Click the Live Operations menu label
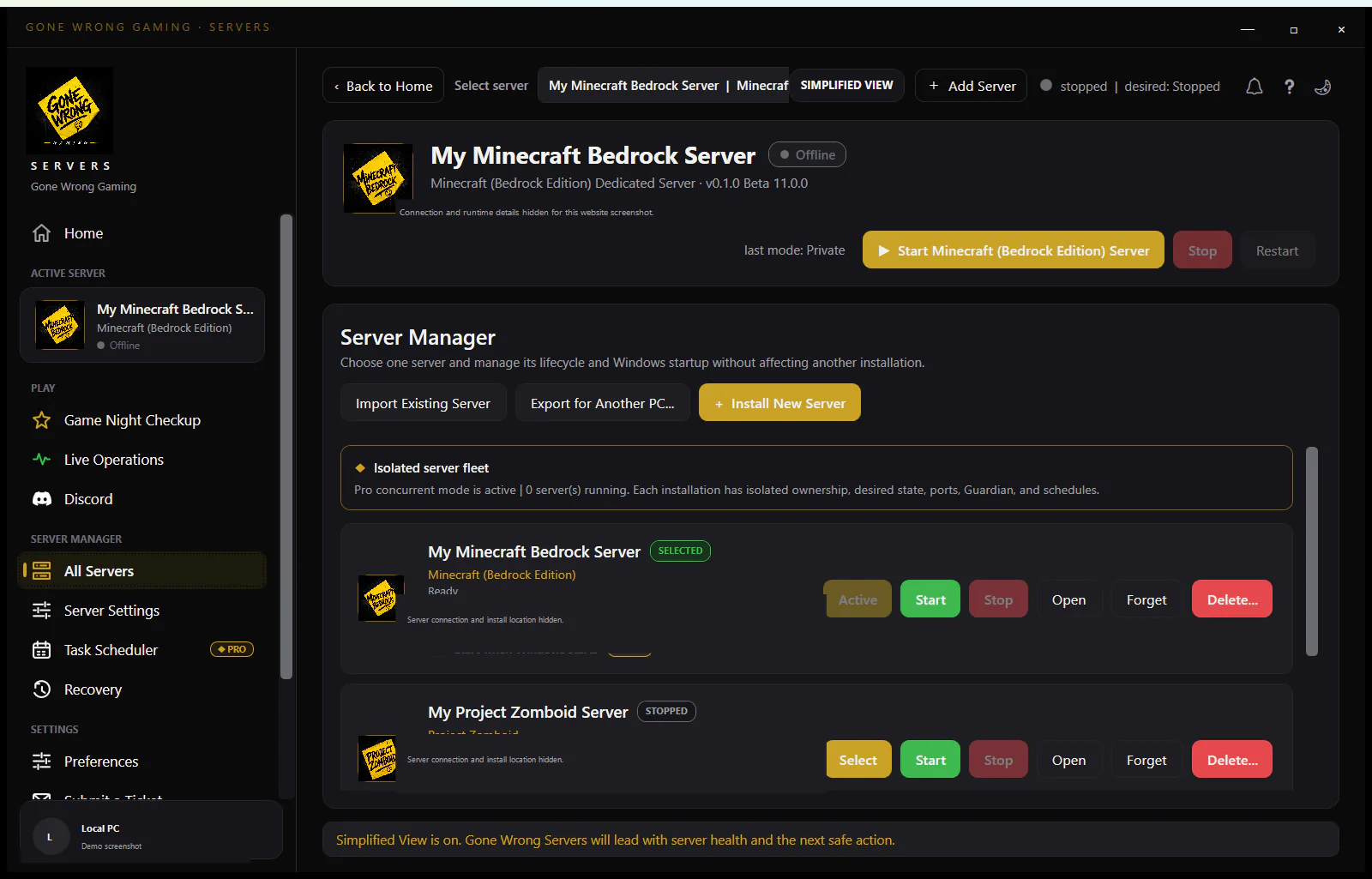 tap(114, 460)
